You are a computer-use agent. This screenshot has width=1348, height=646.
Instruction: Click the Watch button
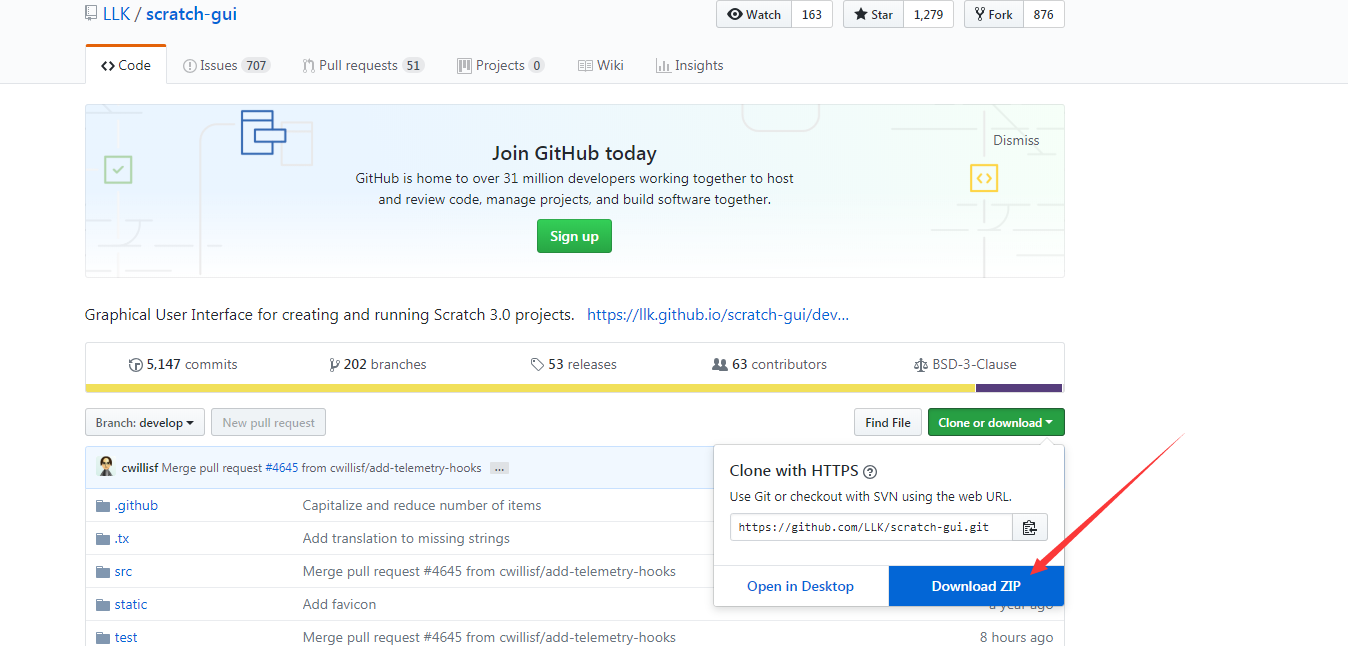click(x=754, y=14)
